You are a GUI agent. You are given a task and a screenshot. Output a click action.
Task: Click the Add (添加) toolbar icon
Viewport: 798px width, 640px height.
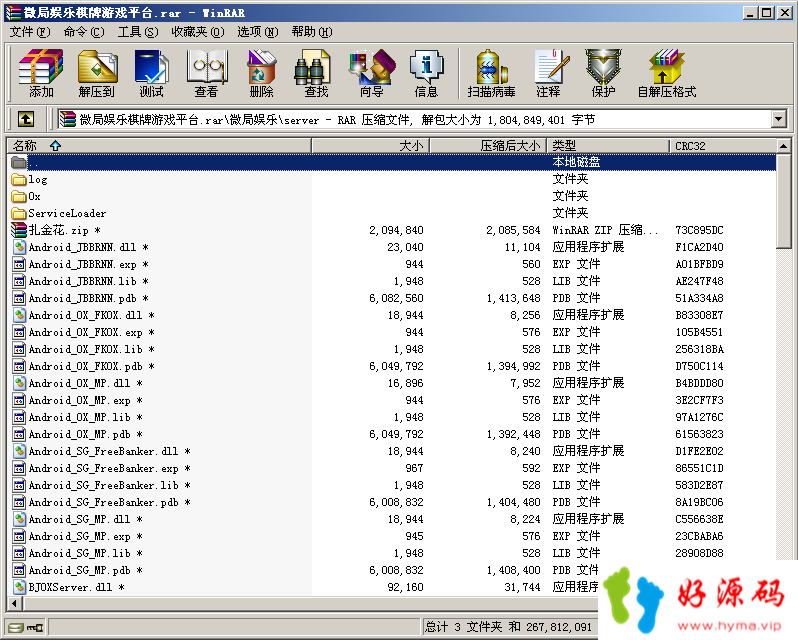(41, 73)
